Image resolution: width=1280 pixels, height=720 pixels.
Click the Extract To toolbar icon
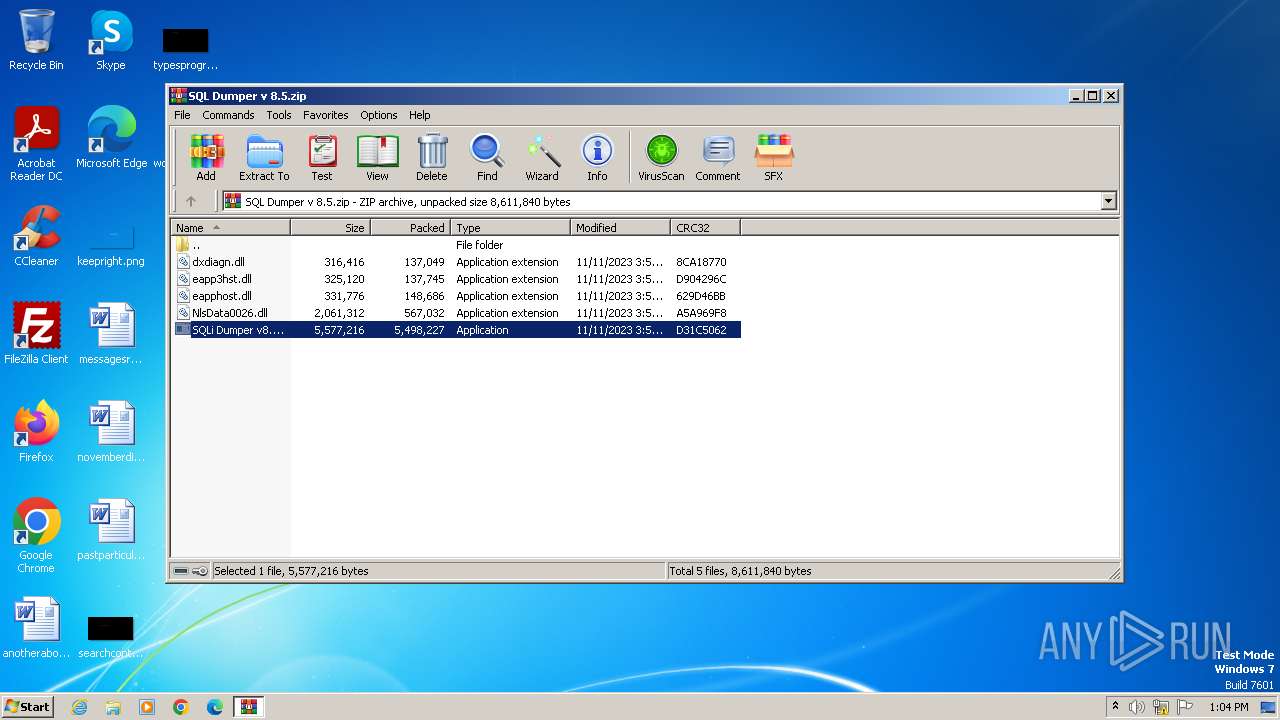tap(264, 158)
